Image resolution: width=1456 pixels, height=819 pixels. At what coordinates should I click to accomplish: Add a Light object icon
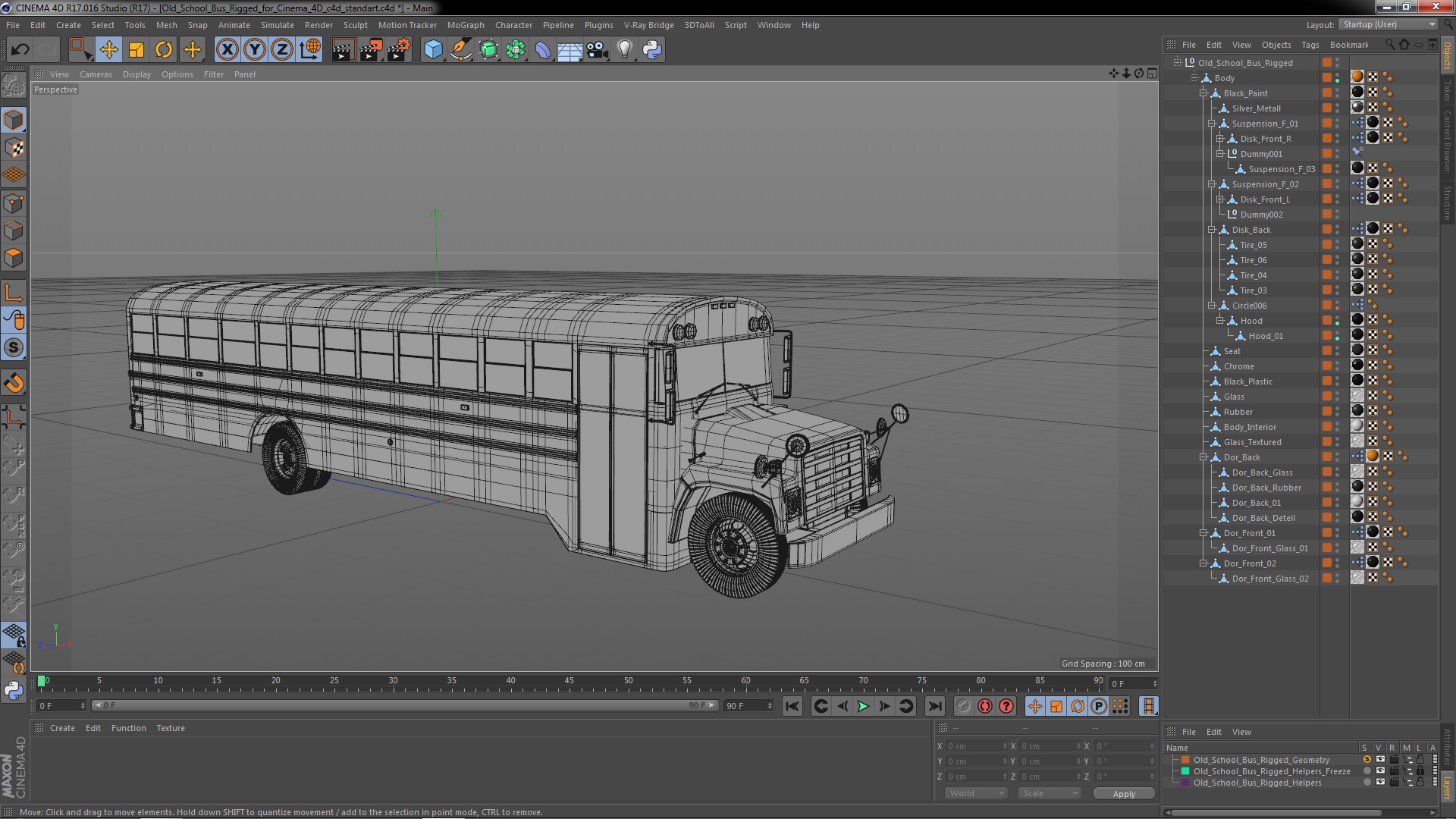coord(624,50)
